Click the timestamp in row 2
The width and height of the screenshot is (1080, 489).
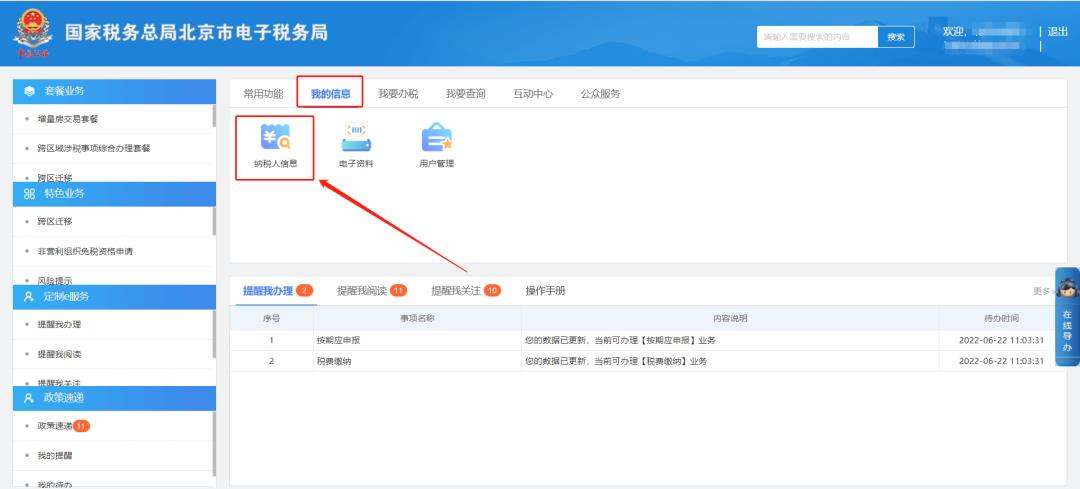1001,361
